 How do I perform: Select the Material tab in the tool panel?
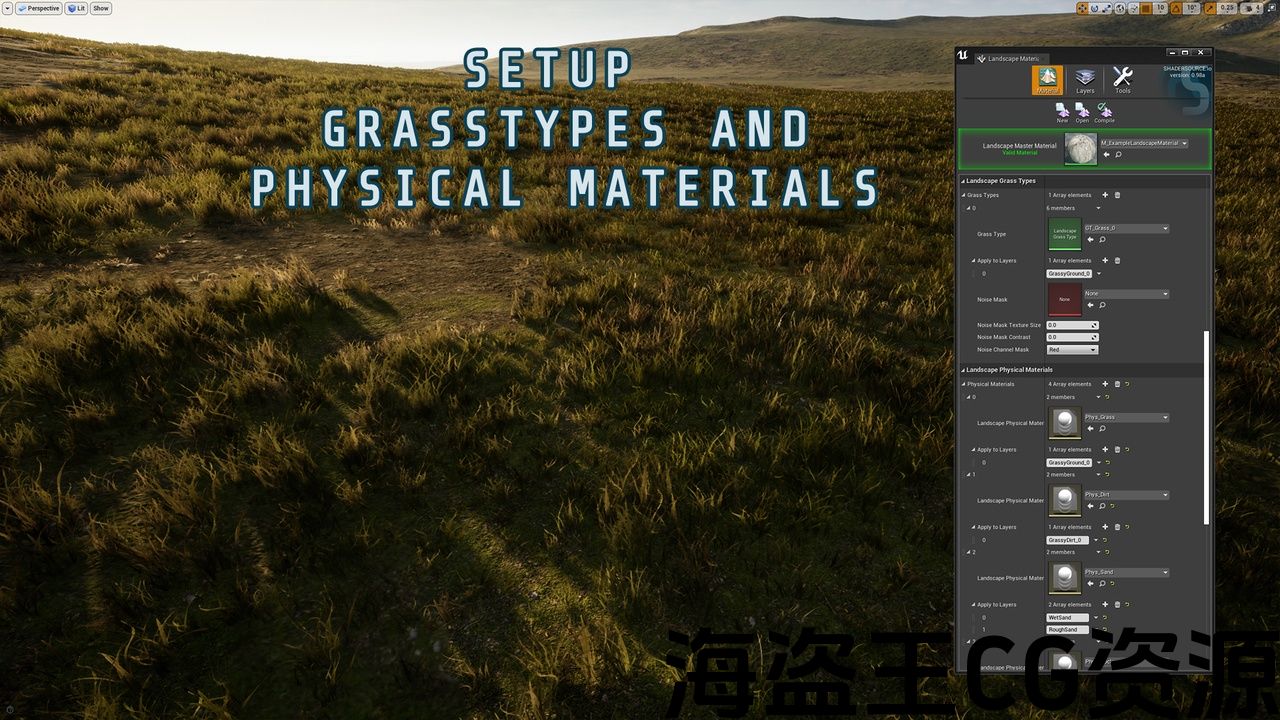coord(1047,80)
